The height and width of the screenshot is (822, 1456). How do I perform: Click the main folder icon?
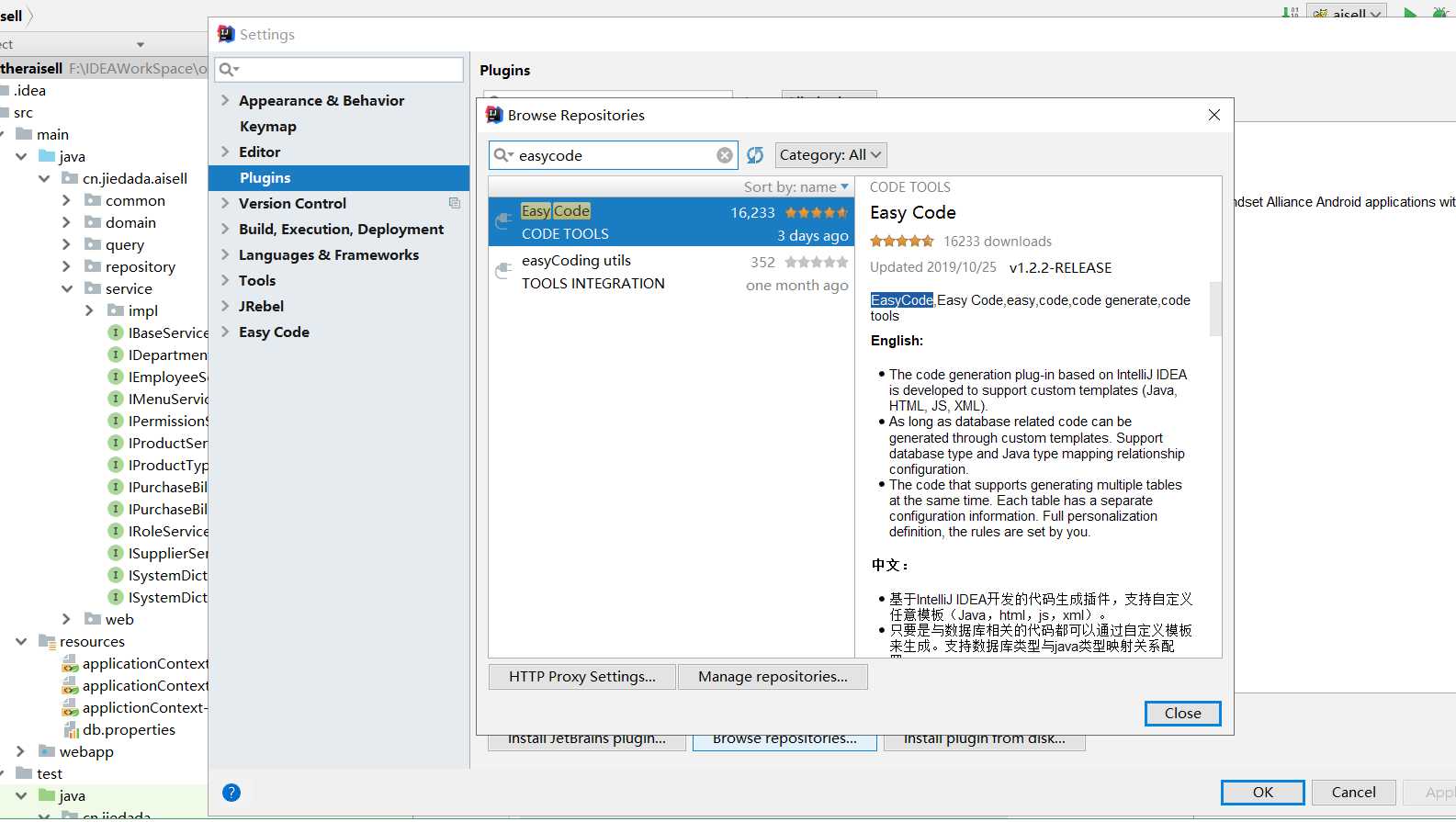pyautogui.click(x=24, y=134)
